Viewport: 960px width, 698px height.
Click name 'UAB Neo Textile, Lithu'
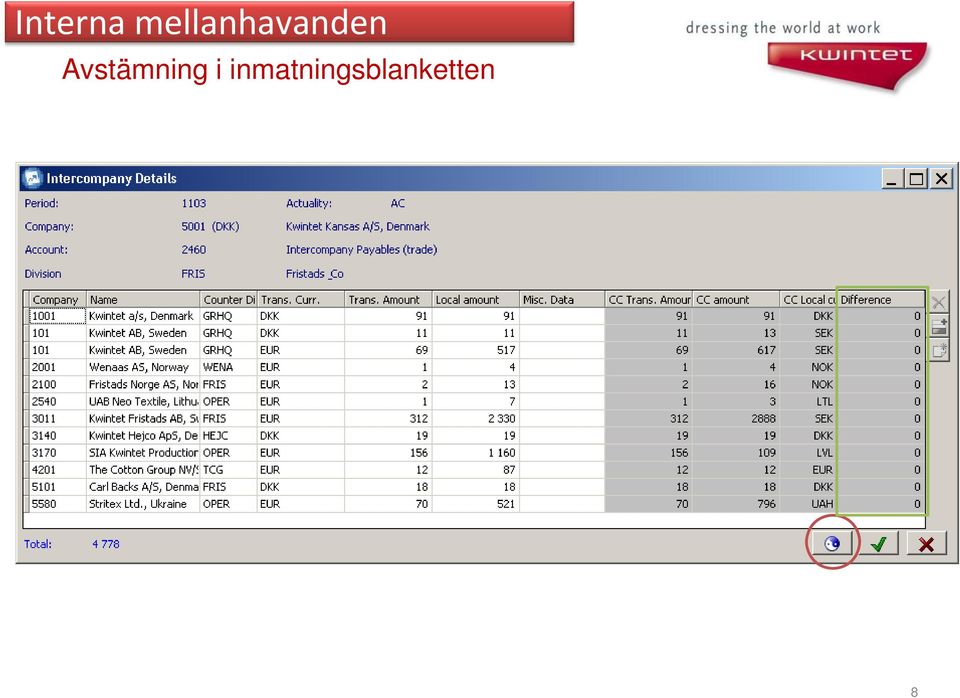click(143, 402)
